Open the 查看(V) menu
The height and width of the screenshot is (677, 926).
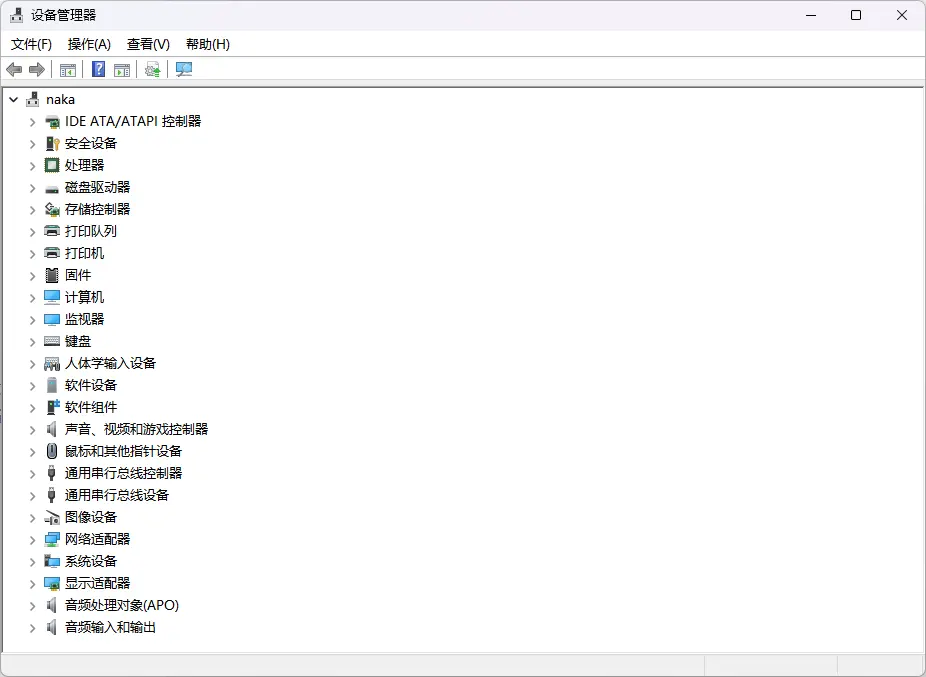(x=148, y=44)
